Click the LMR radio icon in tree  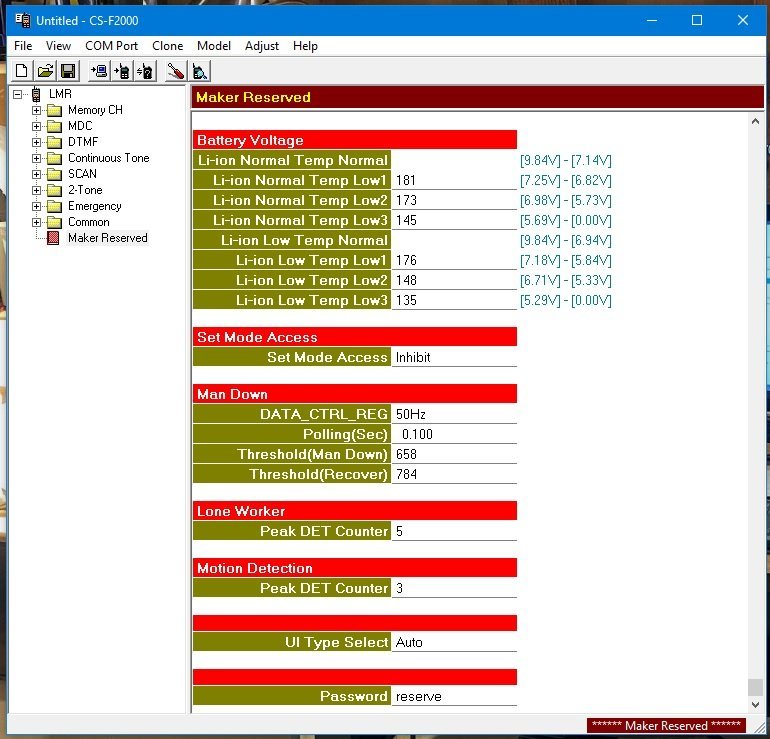click(x=36, y=94)
